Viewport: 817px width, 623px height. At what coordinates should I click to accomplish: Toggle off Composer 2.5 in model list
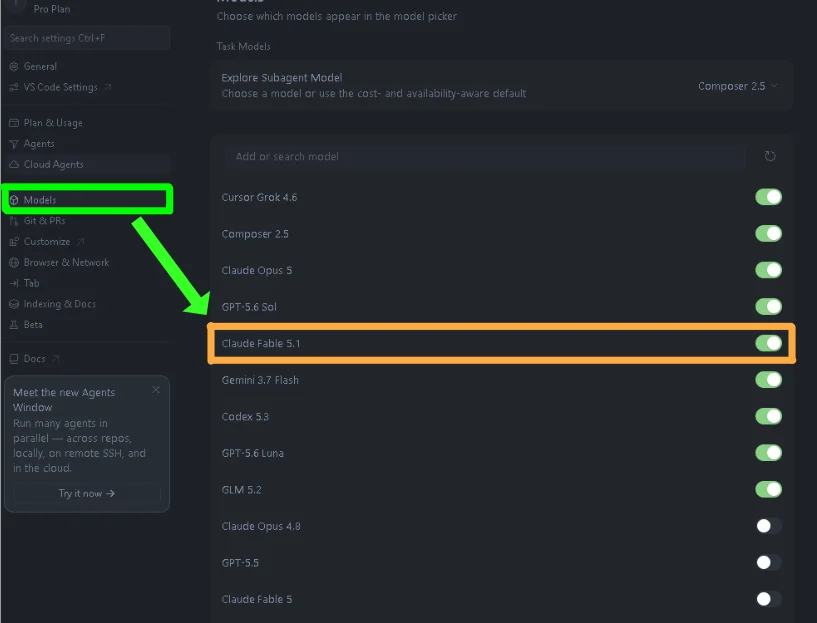[x=769, y=233]
